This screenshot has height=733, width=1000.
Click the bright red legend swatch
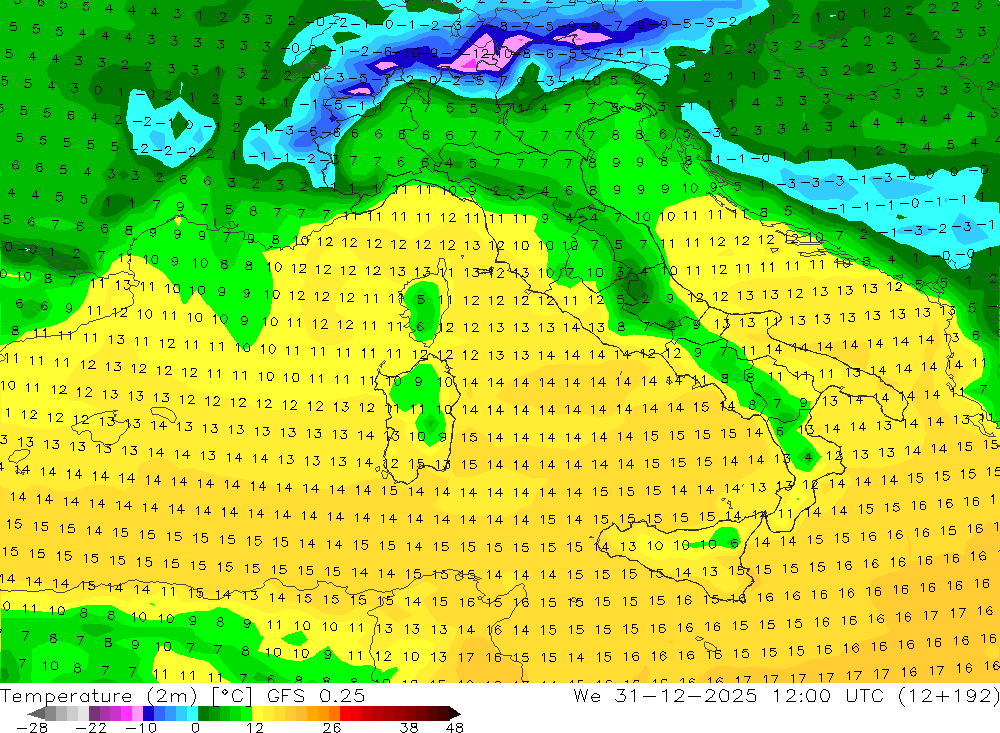coord(345,713)
